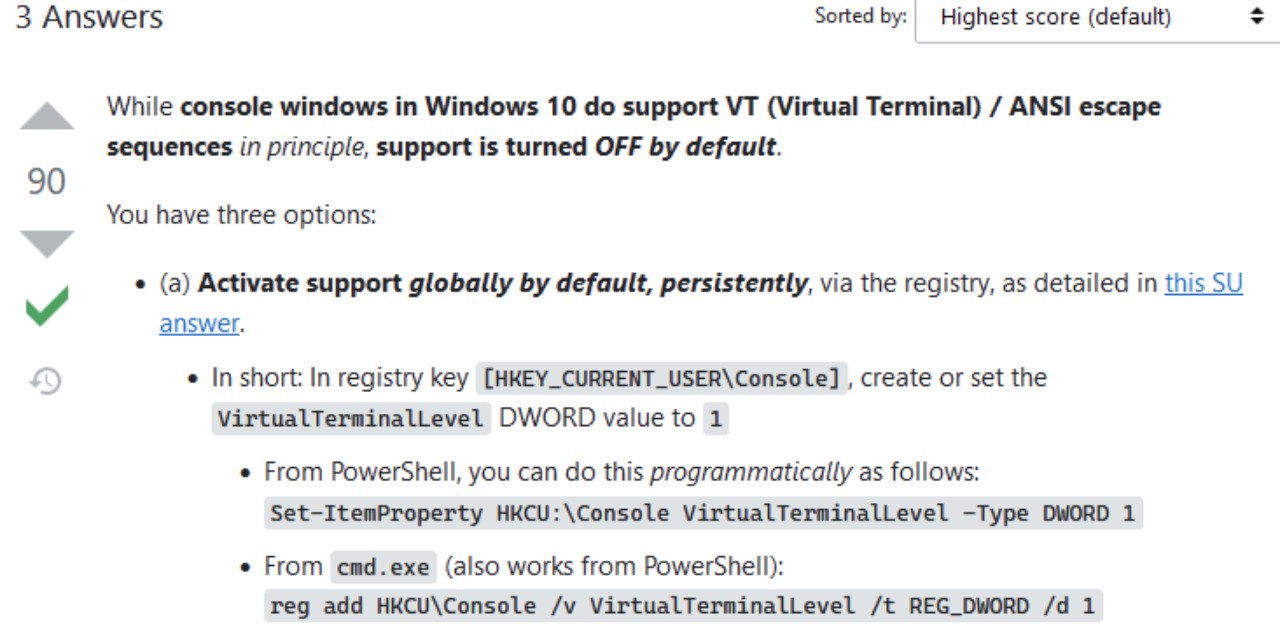Click the sort dropdown's up-down arrow
Viewport: 1280px width, 638px height.
[1257, 17]
